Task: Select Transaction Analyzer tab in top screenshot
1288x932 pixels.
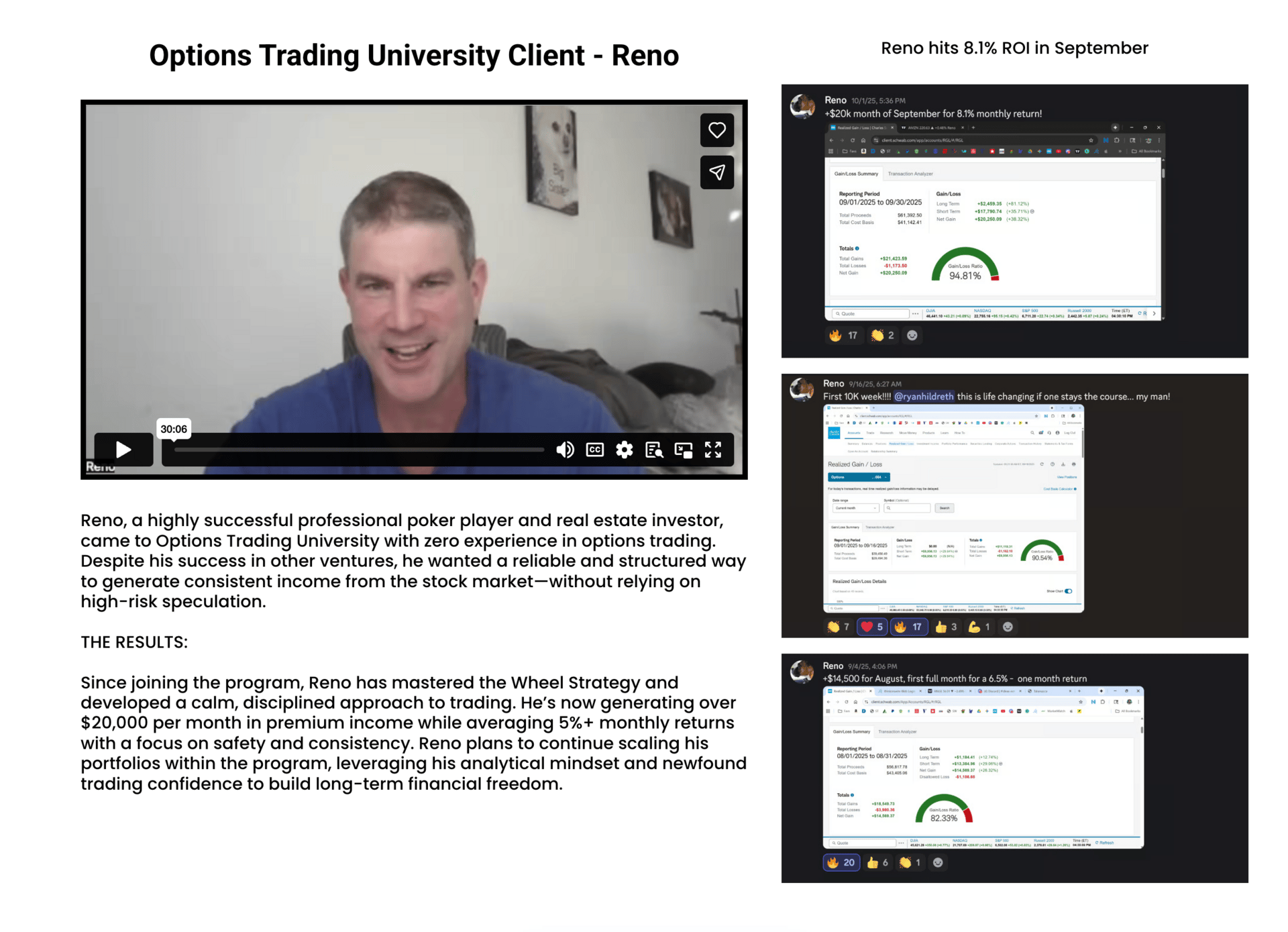Action: (910, 174)
